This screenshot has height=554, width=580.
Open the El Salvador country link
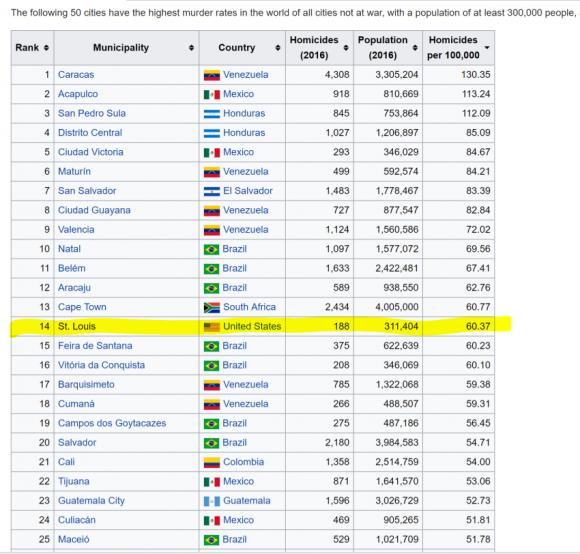tap(248, 191)
